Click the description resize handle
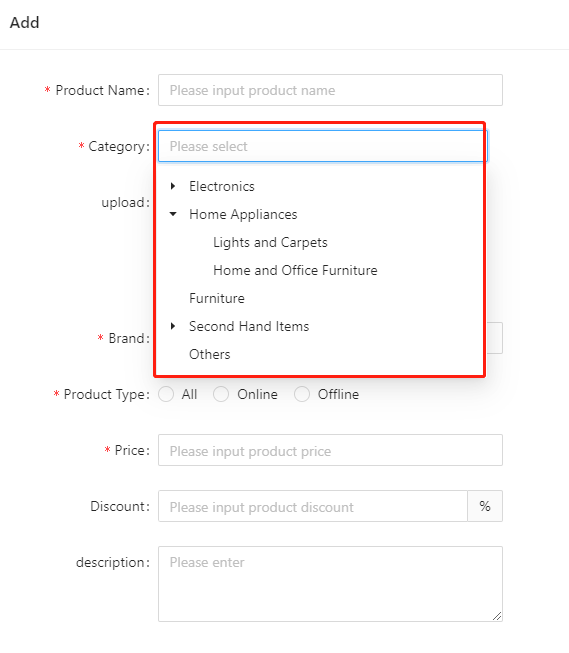Image resolution: width=569 pixels, height=653 pixels. tap(497, 616)
